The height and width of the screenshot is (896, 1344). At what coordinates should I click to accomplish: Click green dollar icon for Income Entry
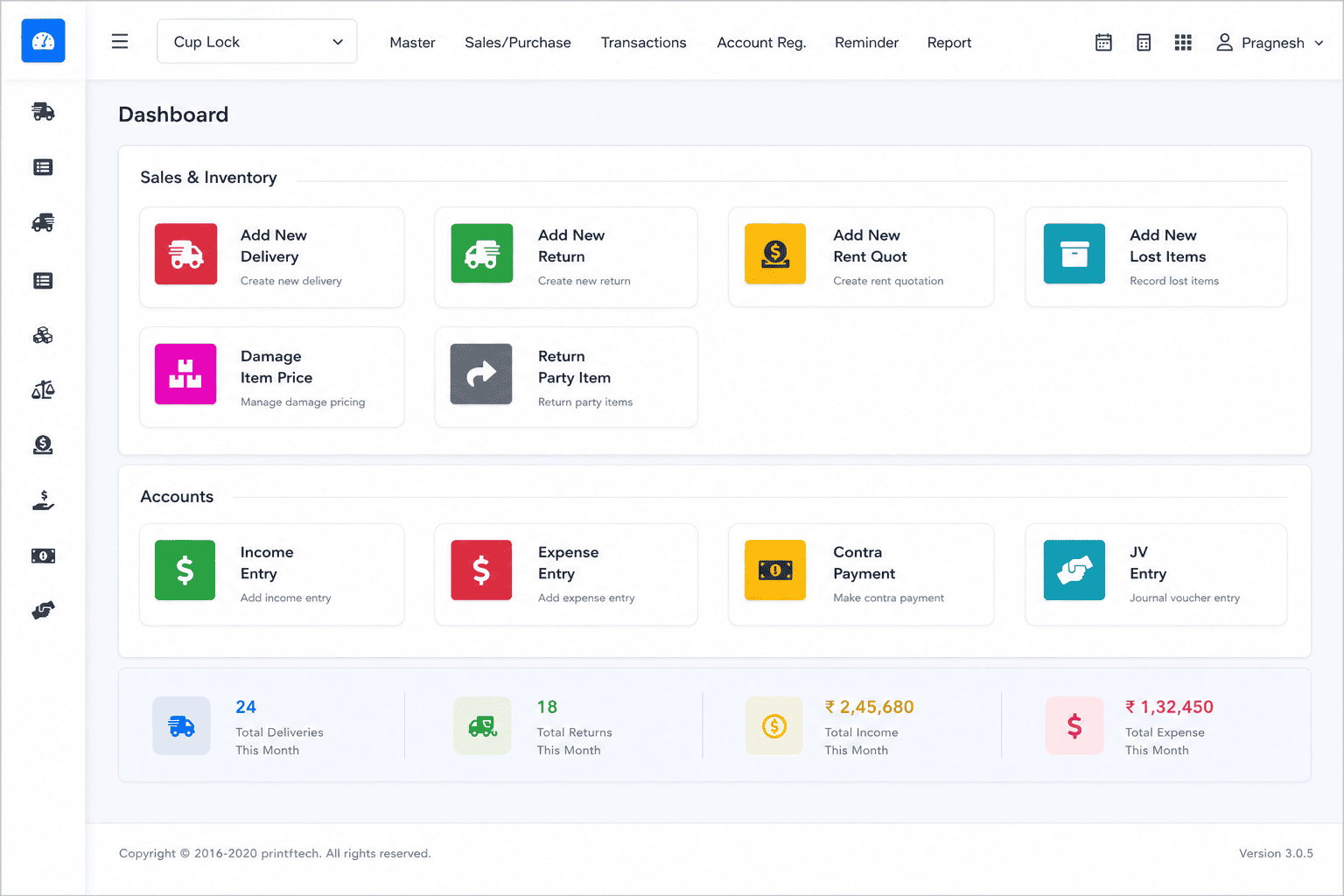coord(185,570)
